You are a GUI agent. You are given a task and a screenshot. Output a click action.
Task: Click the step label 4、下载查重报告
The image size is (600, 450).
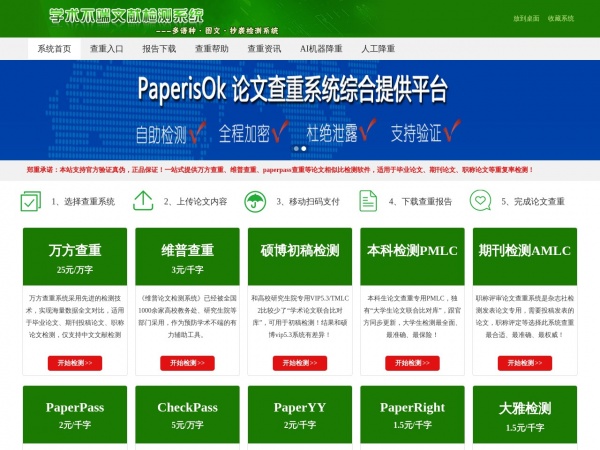tap(421, 201)
